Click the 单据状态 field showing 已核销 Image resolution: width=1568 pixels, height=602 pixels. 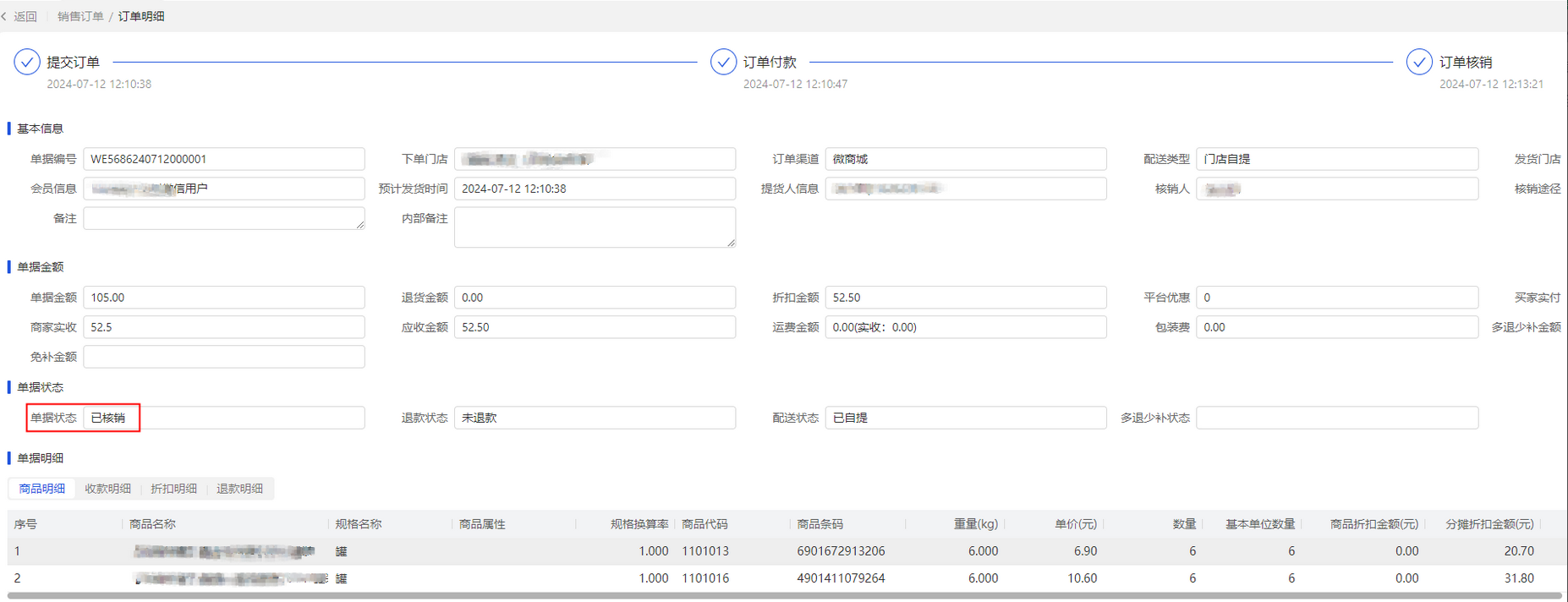(x=223, y=418)
